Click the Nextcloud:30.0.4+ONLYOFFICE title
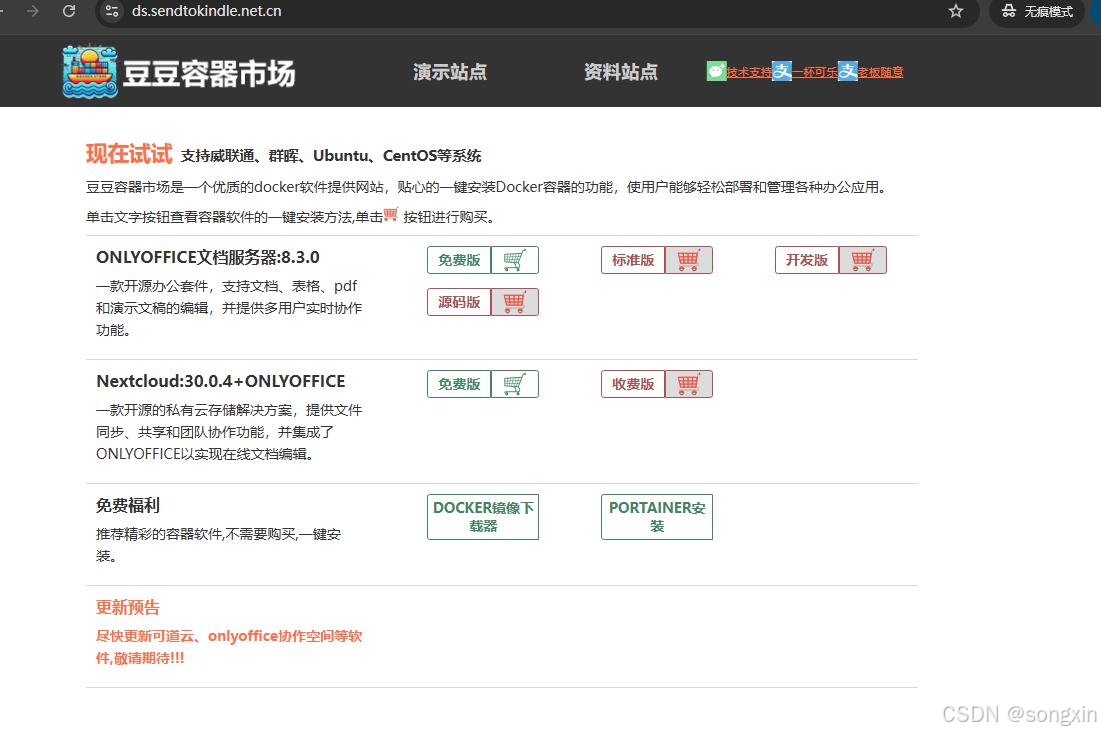The width and height of the screenshot is (1101, 734). tap(220, 381)
